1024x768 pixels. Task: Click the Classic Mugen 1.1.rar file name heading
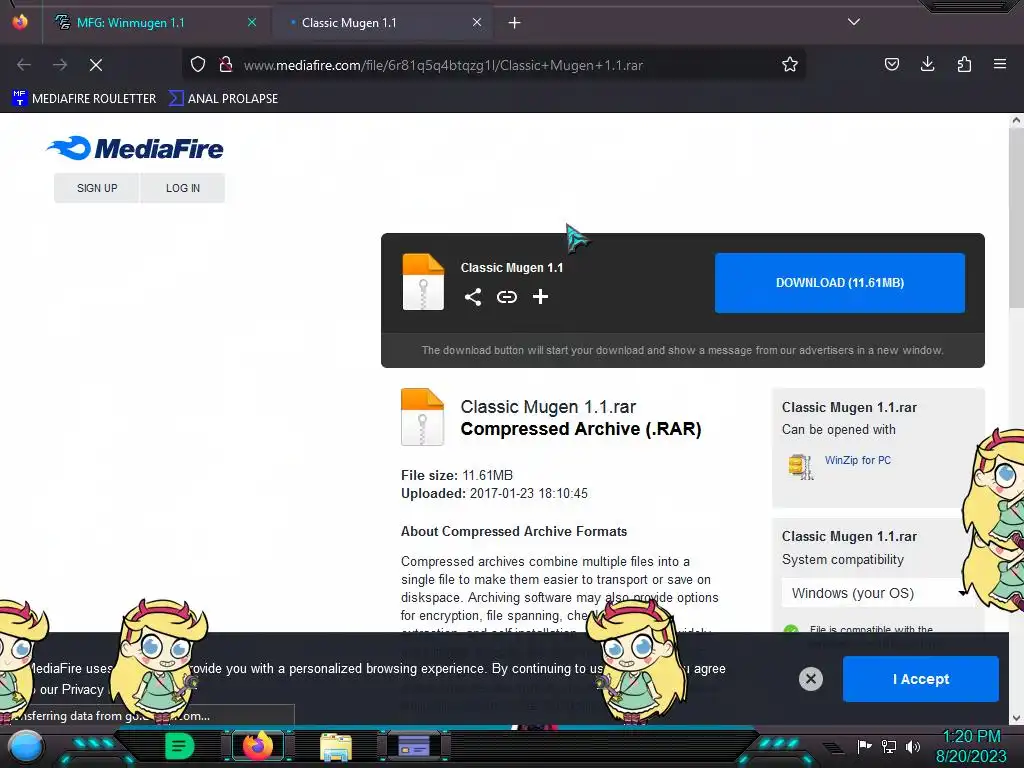pyautogui.click(x=548, y=407)
